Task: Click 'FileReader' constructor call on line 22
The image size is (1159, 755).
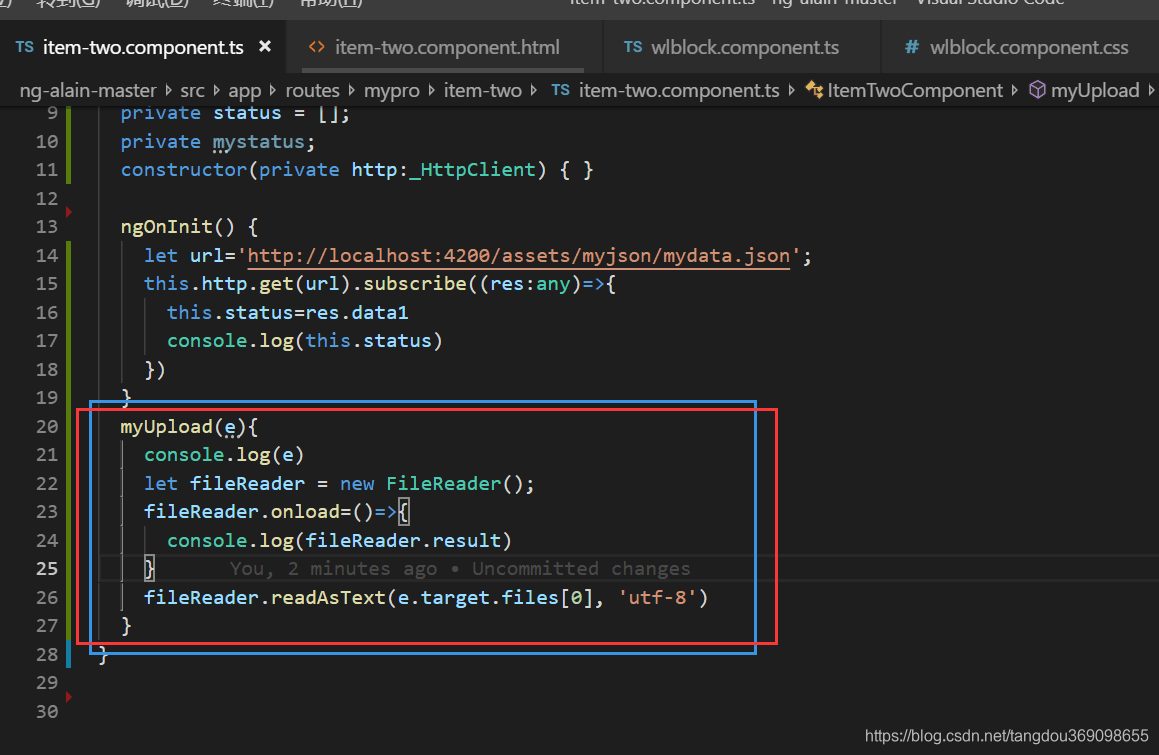Action: (x=443, y=483)
